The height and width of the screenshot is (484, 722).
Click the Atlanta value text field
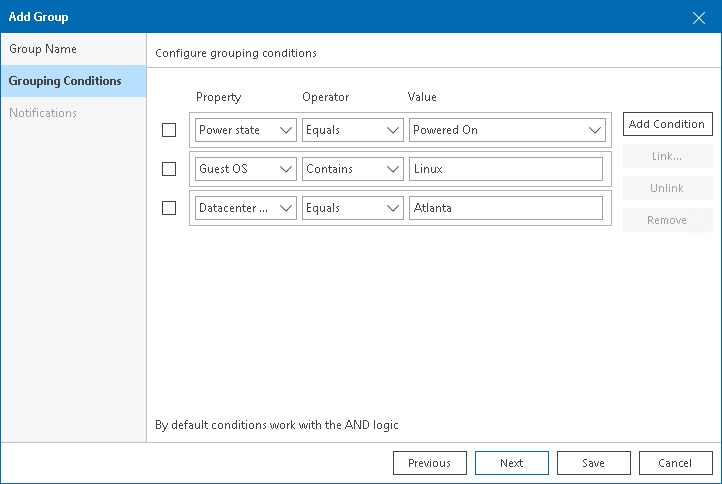[x=506, y=208]
